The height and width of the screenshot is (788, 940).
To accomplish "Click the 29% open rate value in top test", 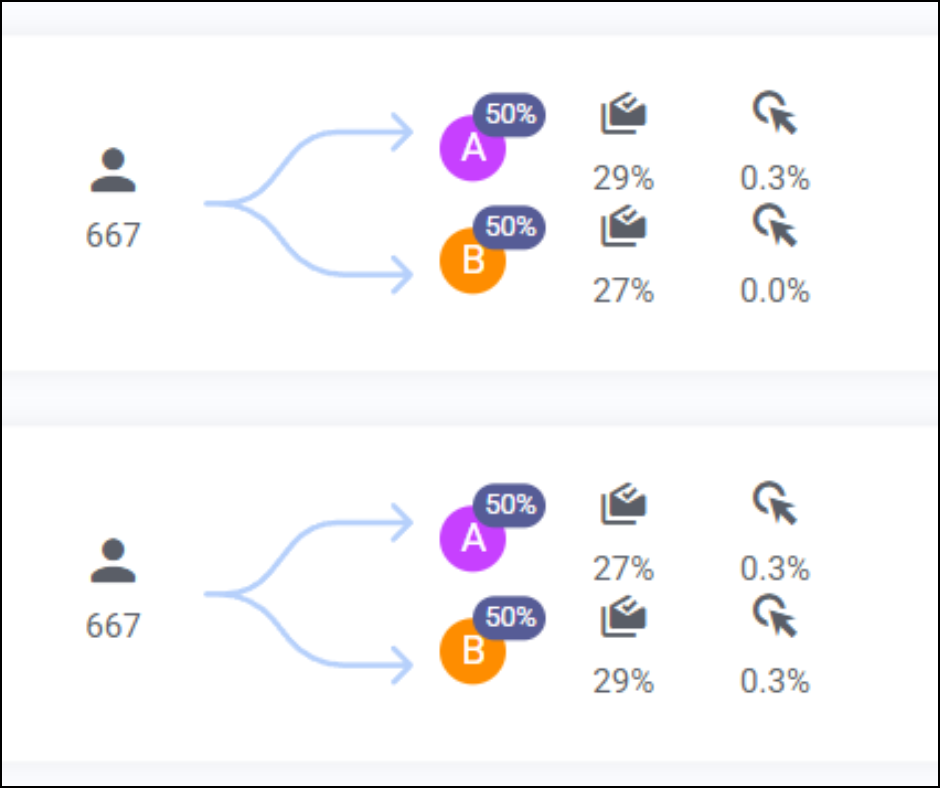I will tap(625, 179).
